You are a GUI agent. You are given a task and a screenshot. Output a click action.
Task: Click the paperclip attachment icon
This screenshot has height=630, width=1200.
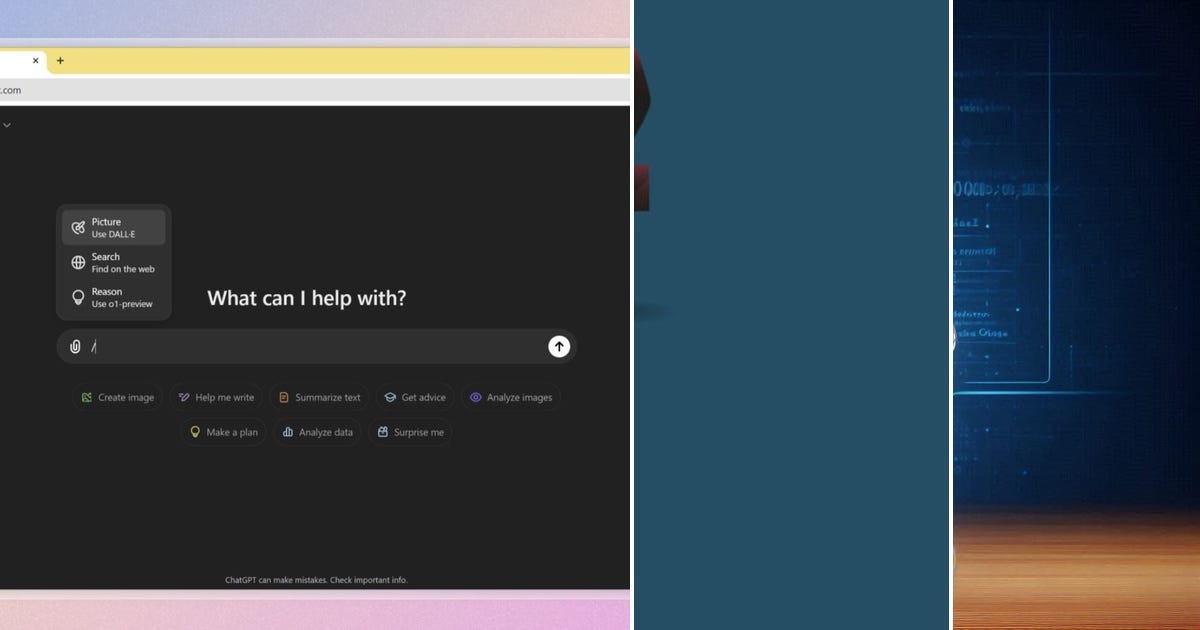(x=75, y=347)
